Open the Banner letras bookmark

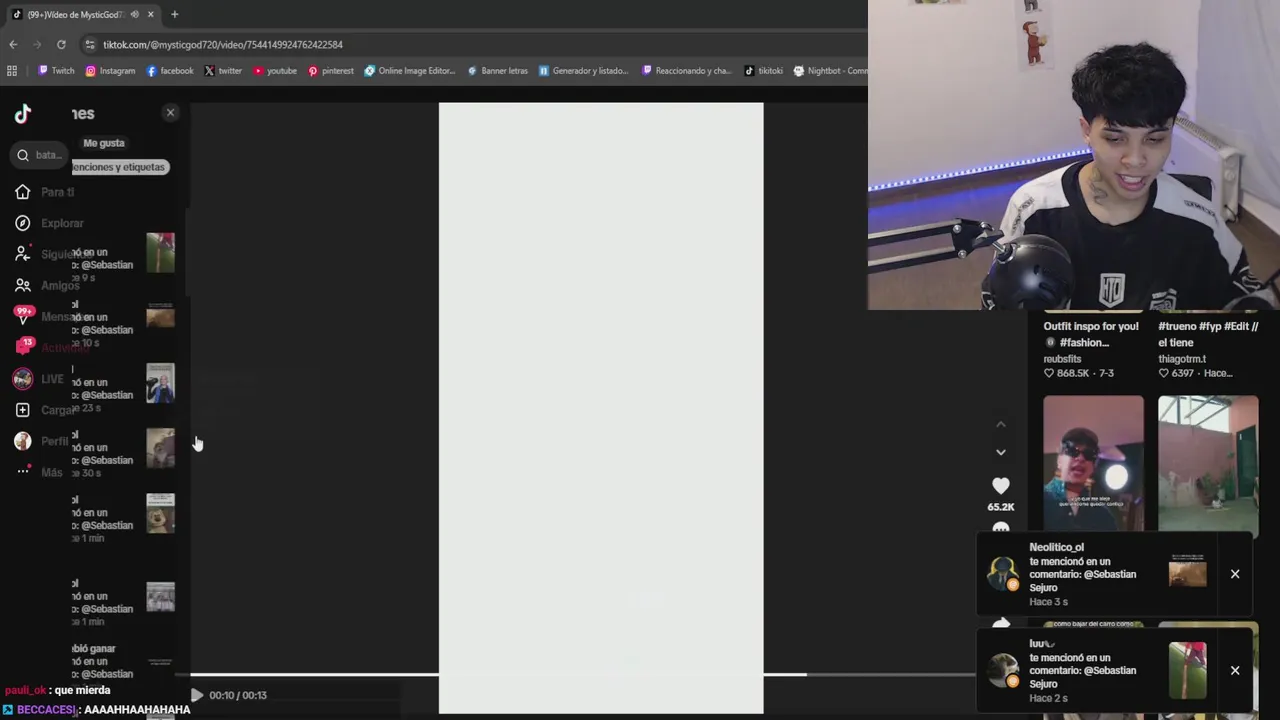coord(497,71)
